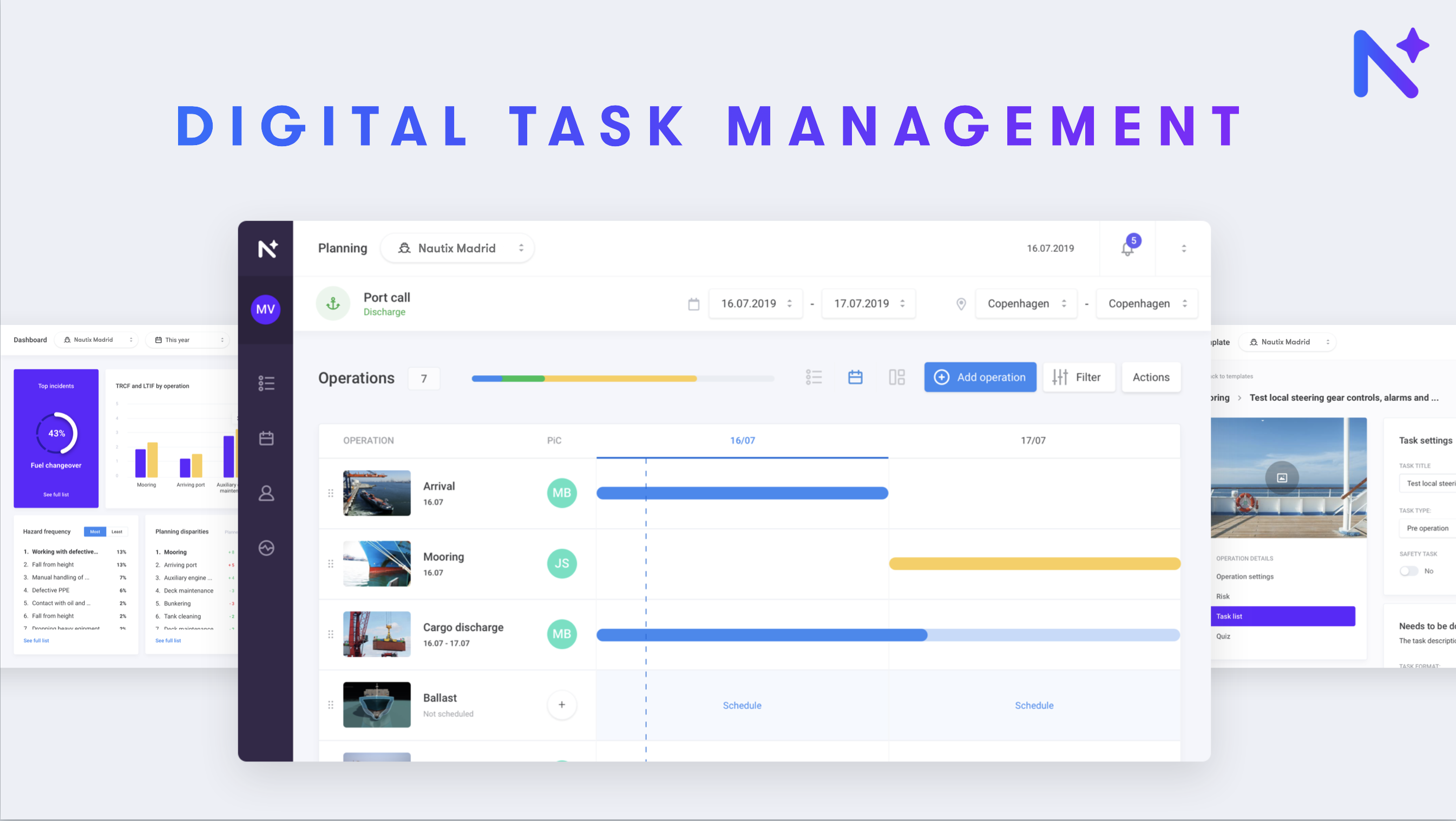The image size is (1456, 821).
Task: Switch operations to board layout view
Action: click(x=896, y=377)
